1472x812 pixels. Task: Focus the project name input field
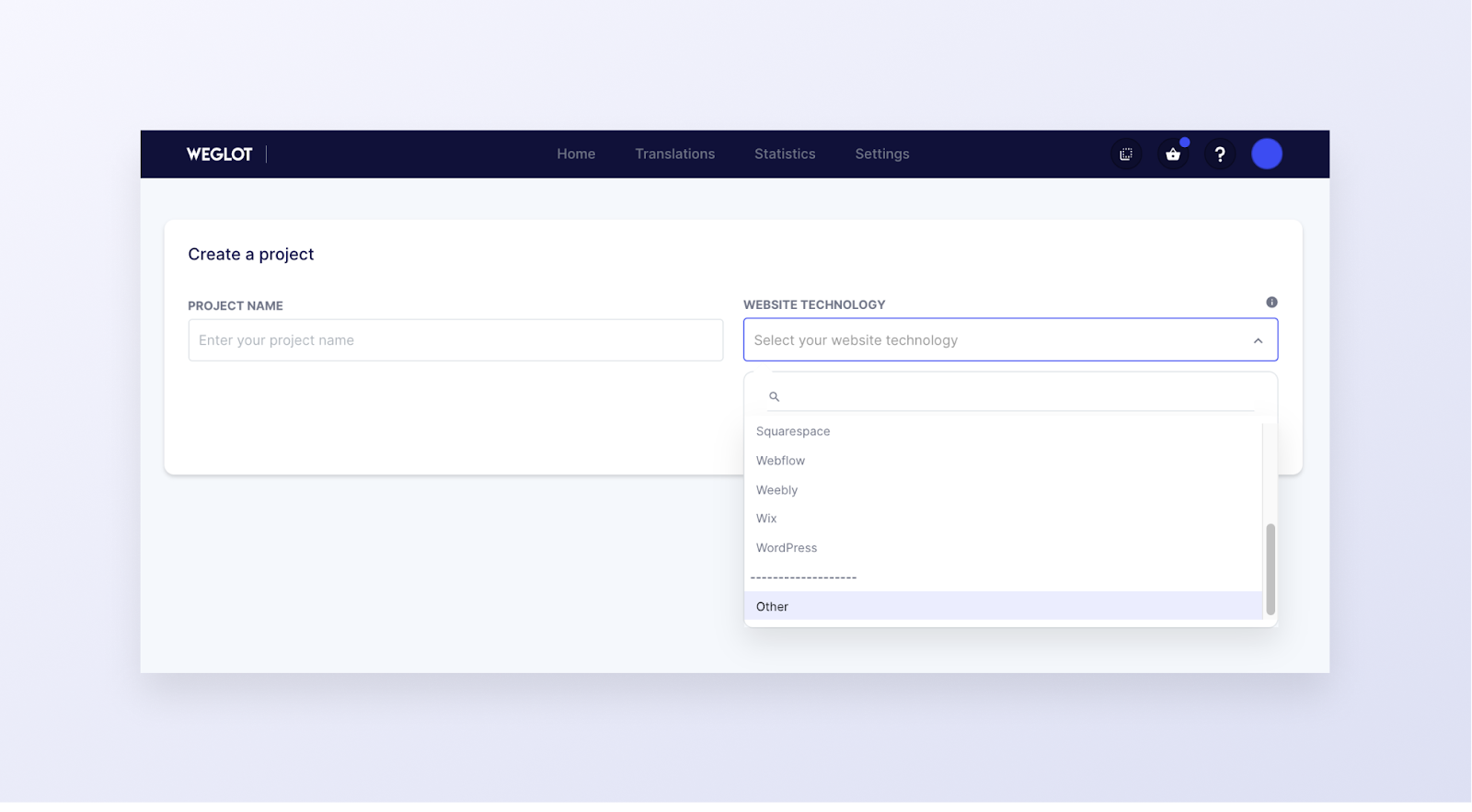pyautogui.click(x=455, y=340)
